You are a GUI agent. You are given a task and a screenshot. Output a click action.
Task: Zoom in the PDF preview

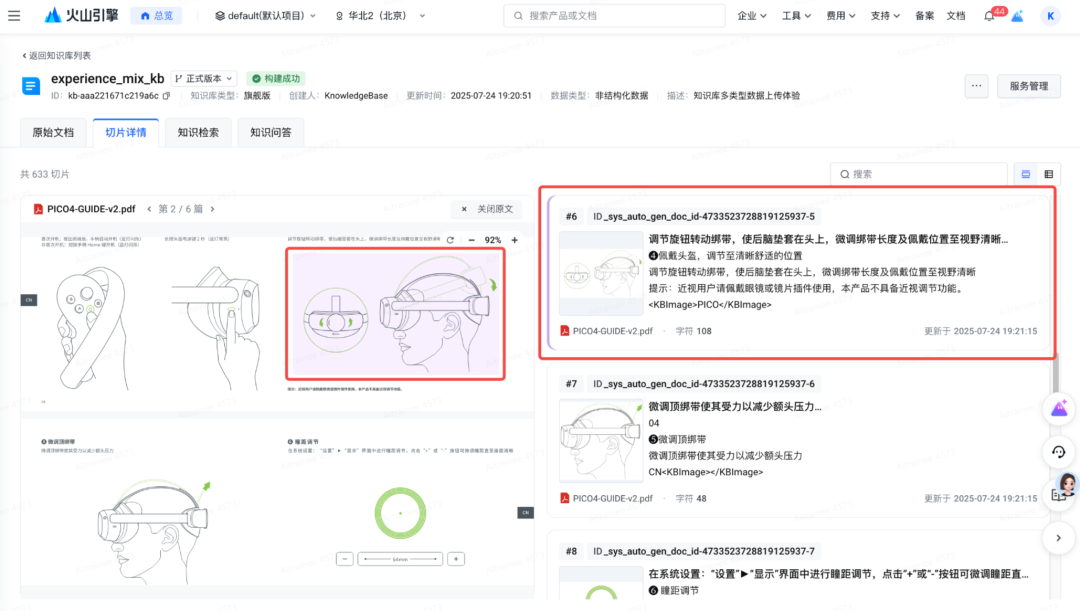click(x=514, y=240)
